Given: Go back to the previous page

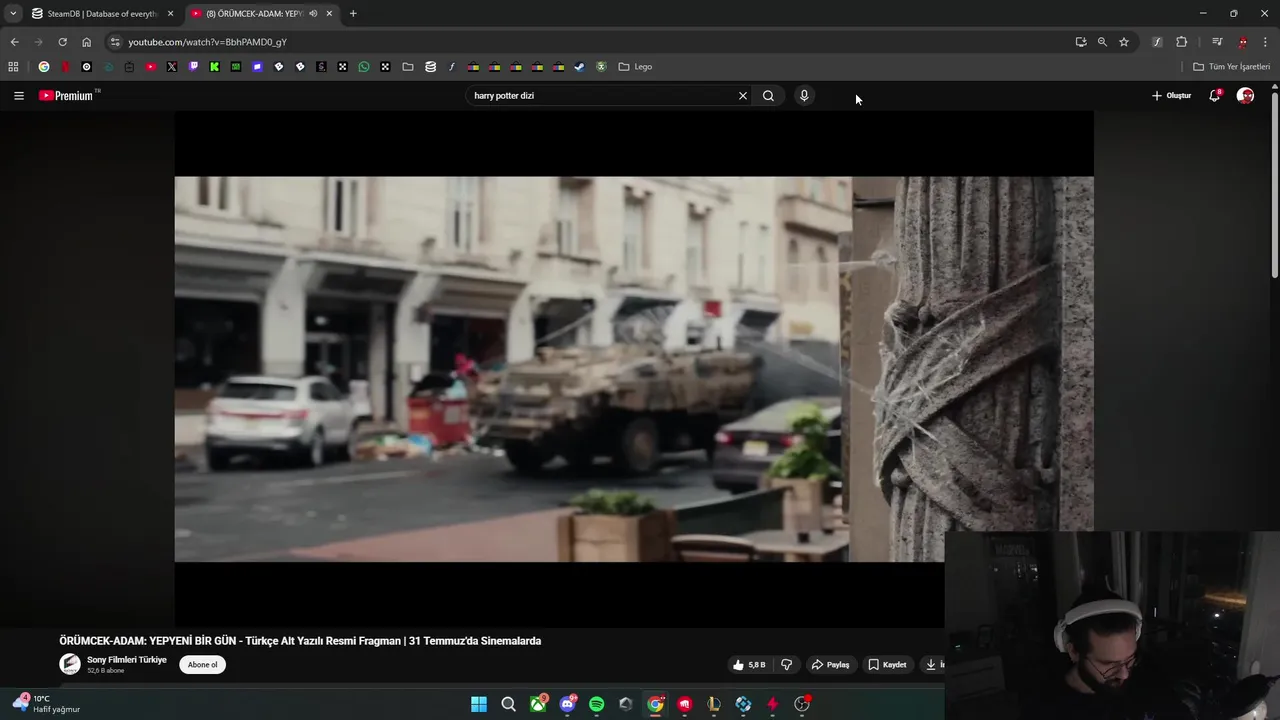Looking at the screenshot, I should click(x=14, y=42).
